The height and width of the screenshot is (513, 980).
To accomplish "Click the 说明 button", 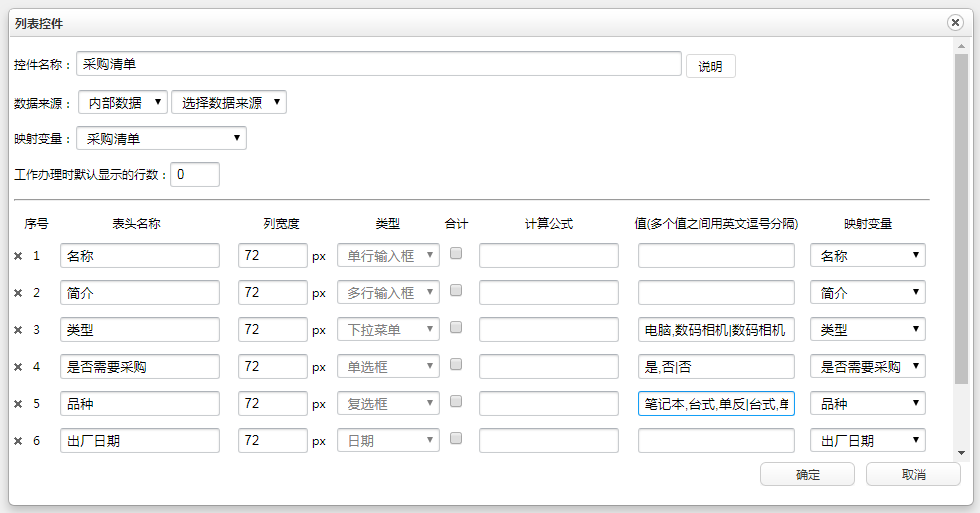I will (710, 66).
